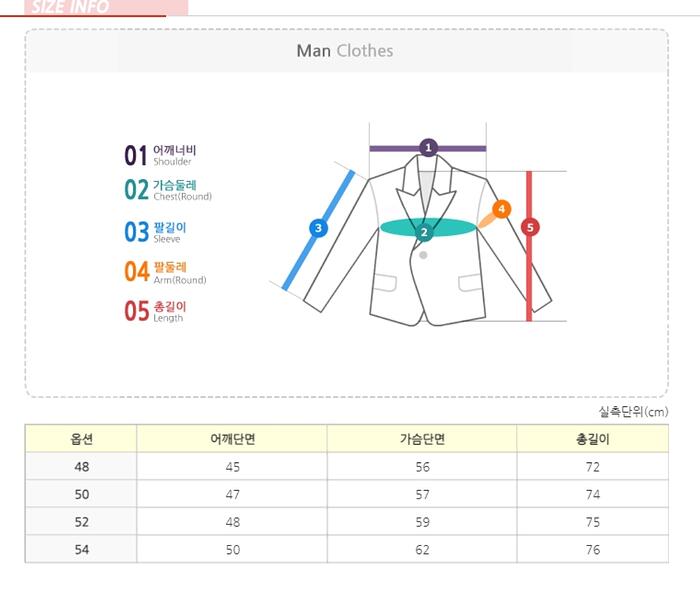Click the blue sleeve marker 3
Image resolution: width=700 pixels, height=610 pixels.
318,228
